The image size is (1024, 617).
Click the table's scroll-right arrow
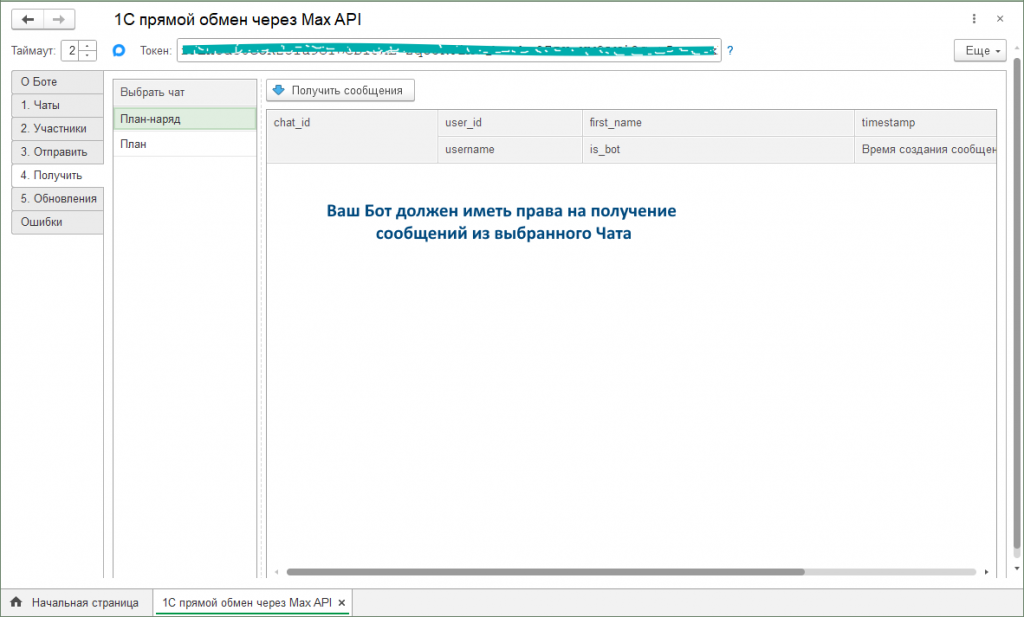(x=986, y=572)
